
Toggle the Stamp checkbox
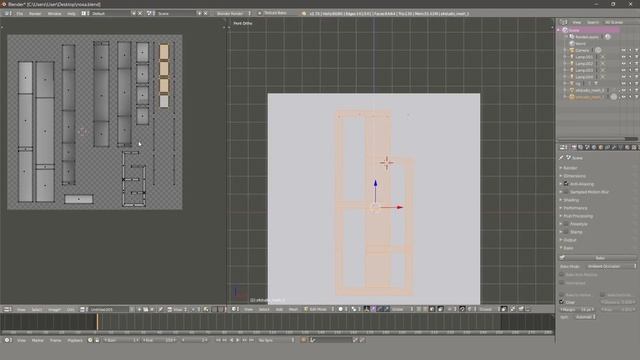pyautogui.click(x=566, y=232)
